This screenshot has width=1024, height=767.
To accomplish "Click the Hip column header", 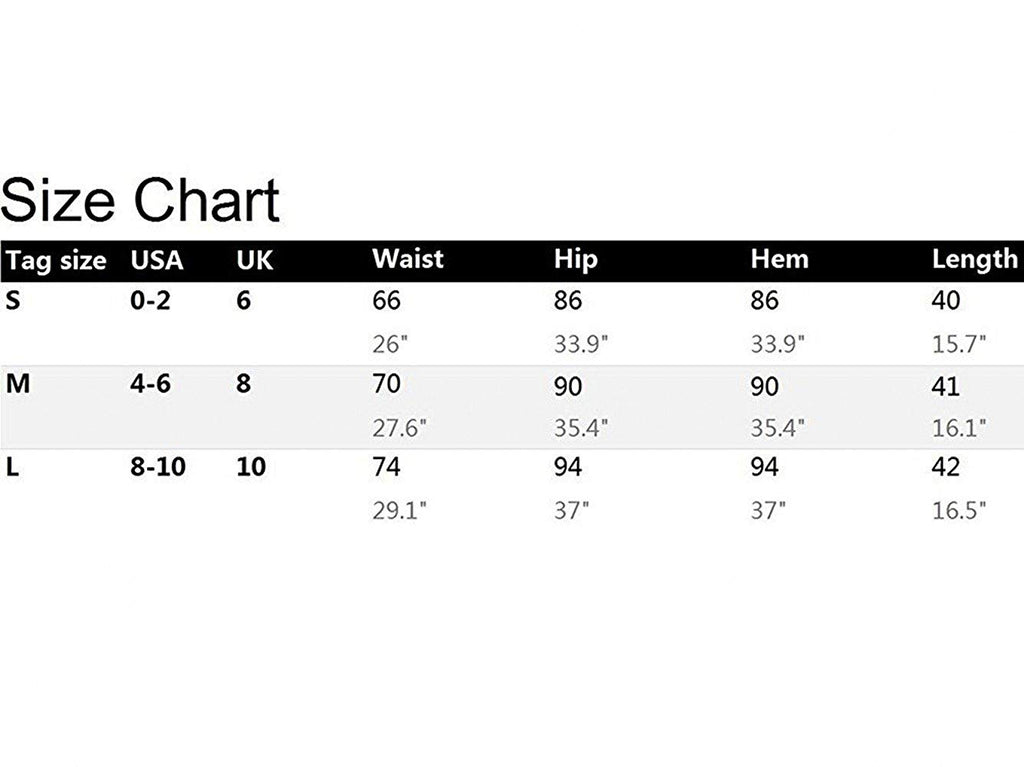I will [x=575, y=259].
